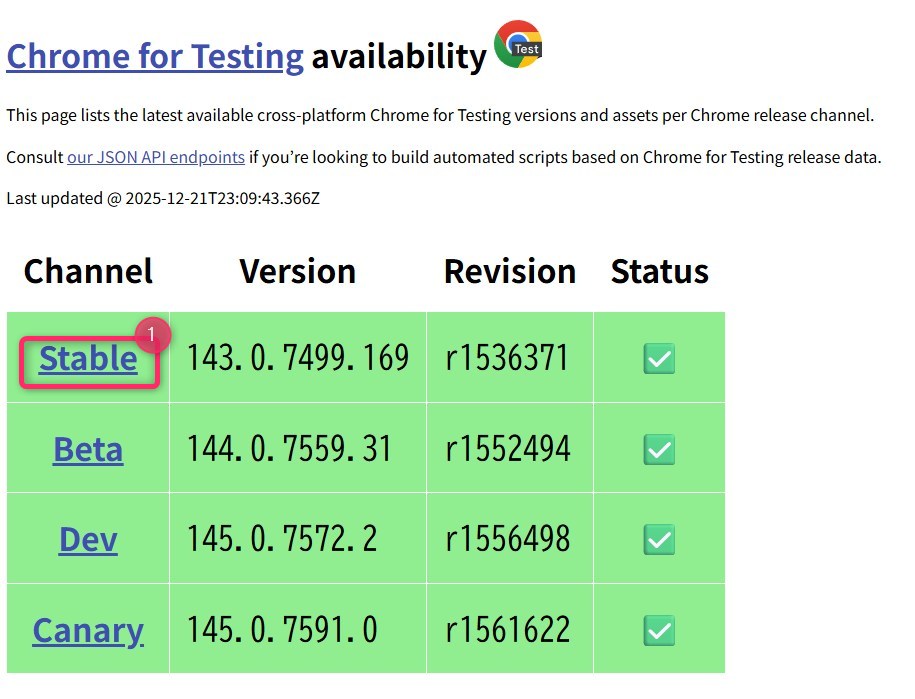Viewport: 915px width, 699px height.
Task: Click the Version column header
Action: click(298, 271)
